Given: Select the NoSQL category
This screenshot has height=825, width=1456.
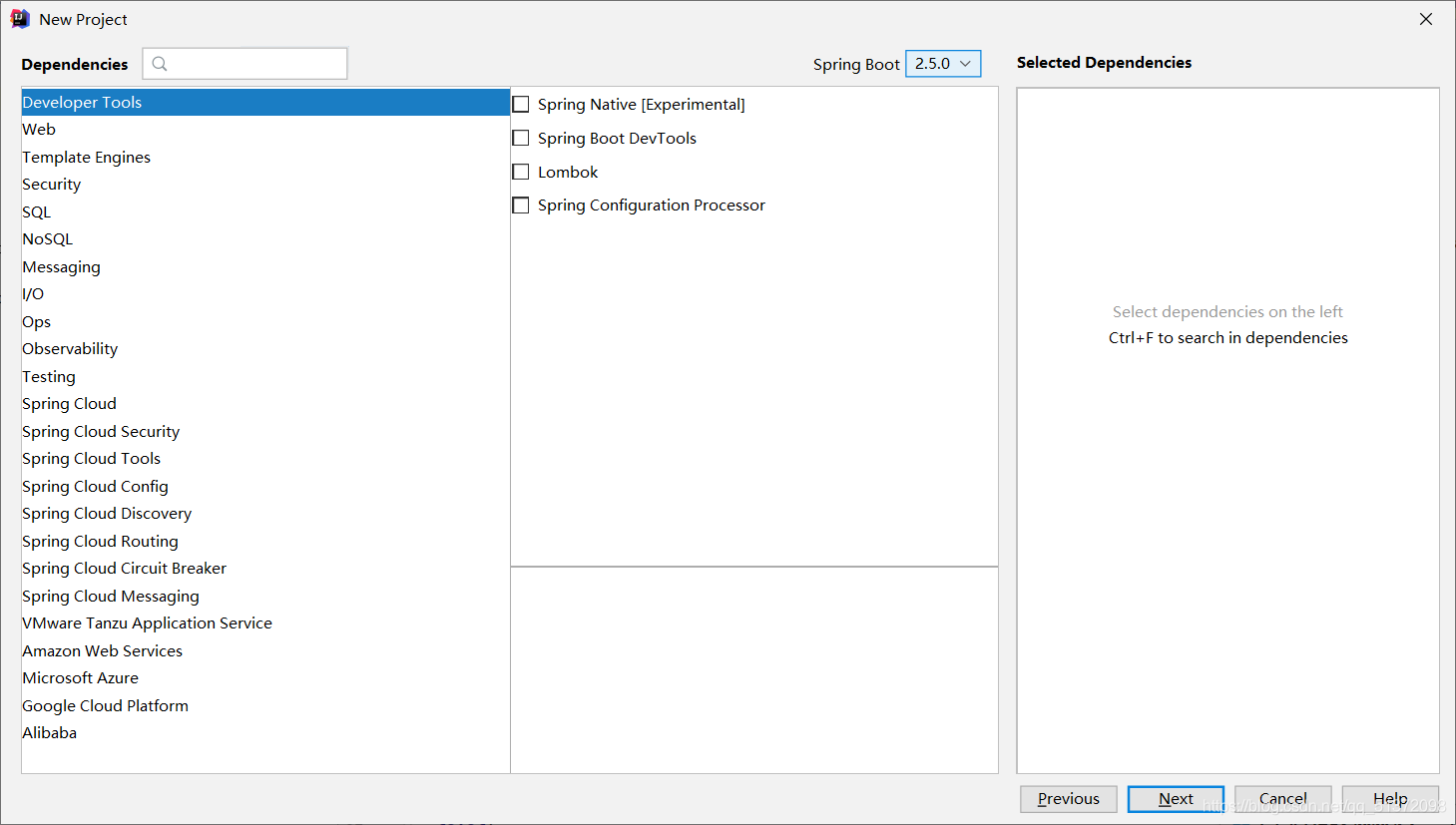Looking at the screenshot, I should tap(48, 239).
